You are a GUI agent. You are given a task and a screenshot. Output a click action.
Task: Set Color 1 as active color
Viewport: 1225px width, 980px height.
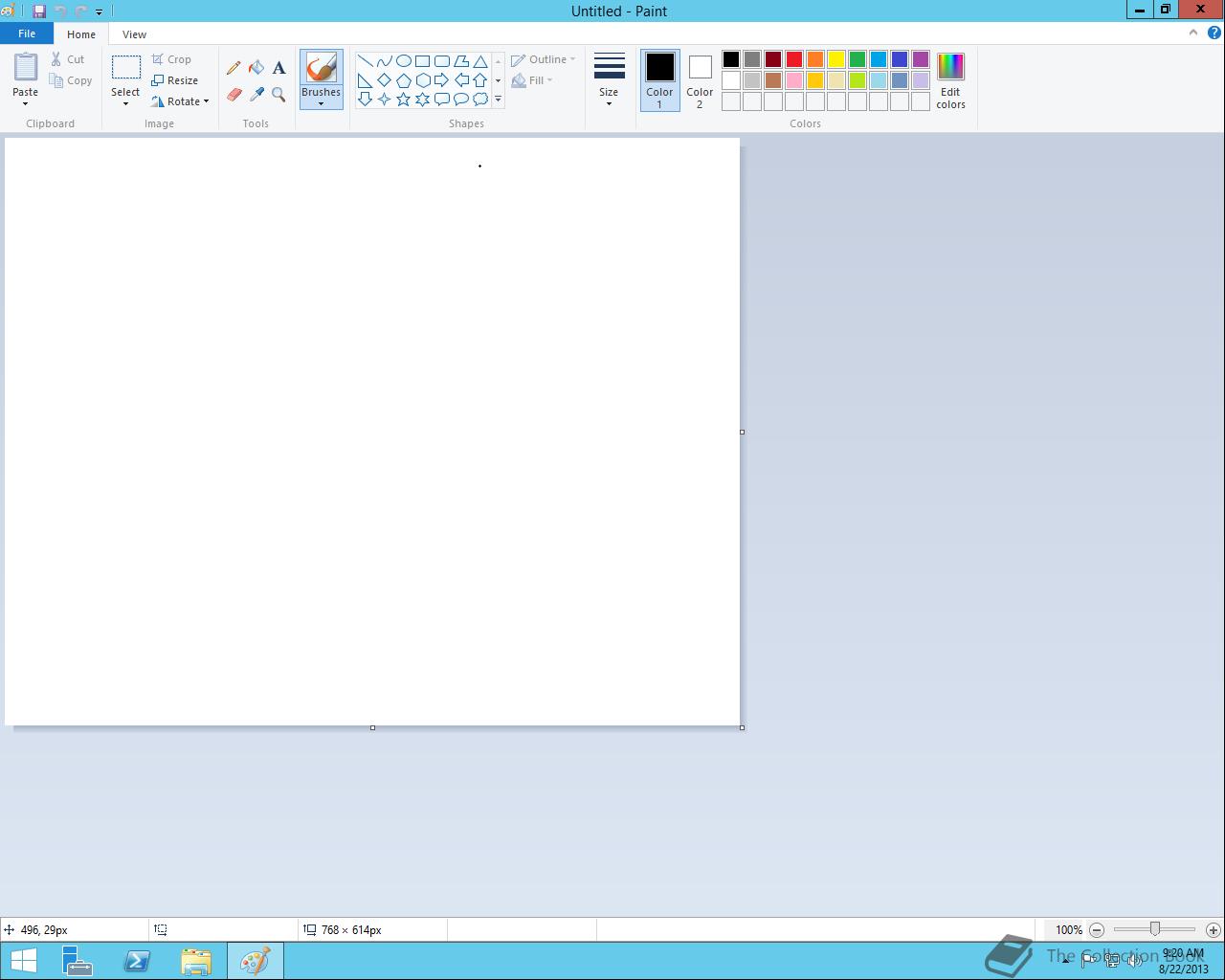coord(659,79)
